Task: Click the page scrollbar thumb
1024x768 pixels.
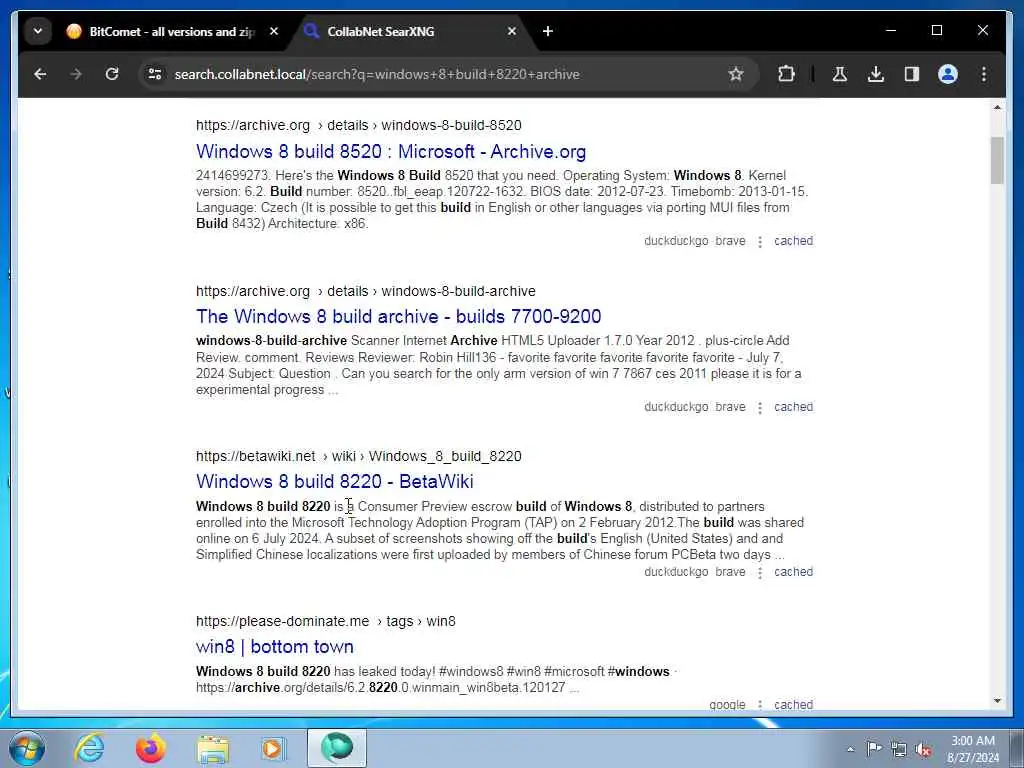Action: click(x=997, y=161)
